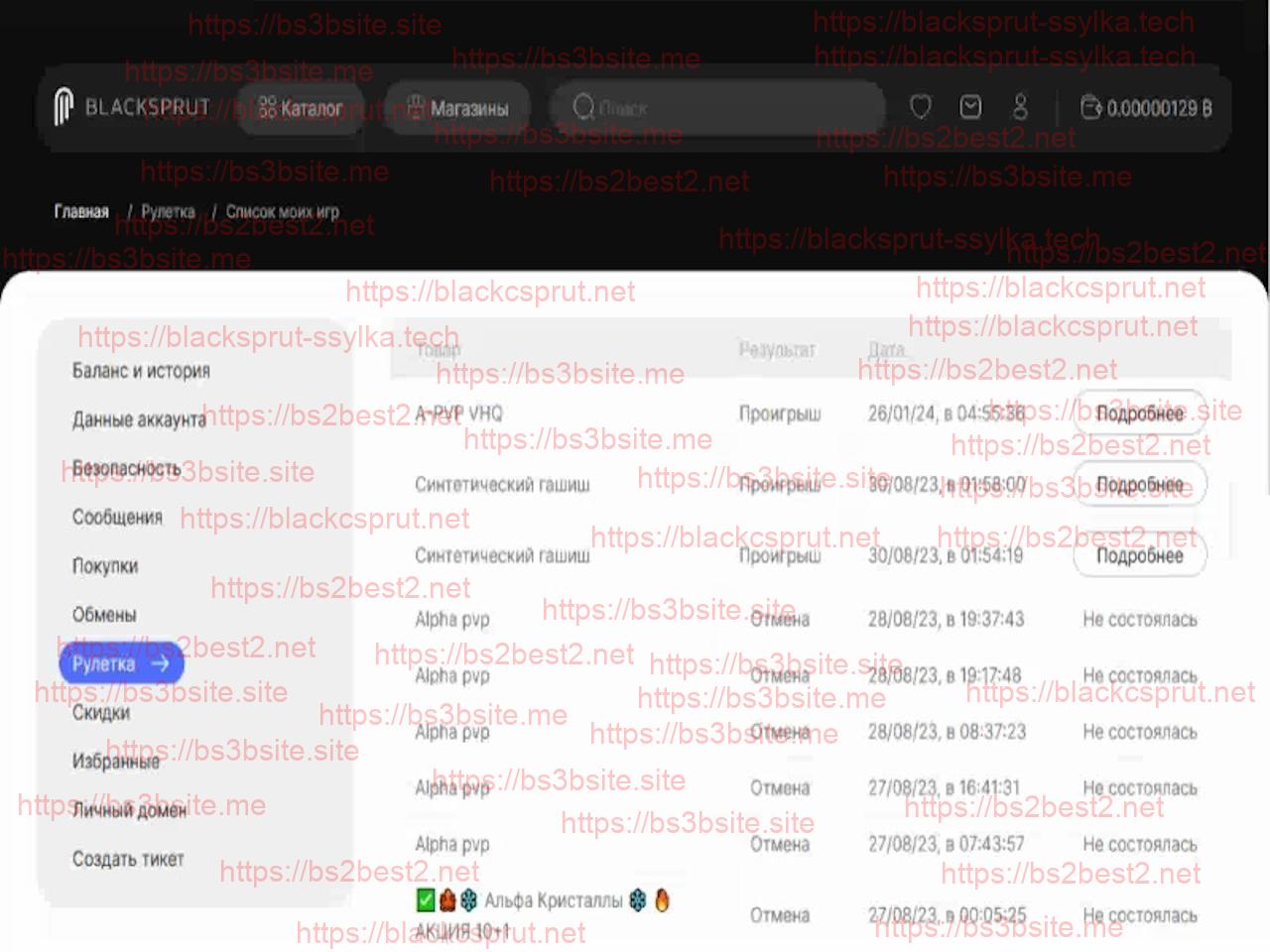Image resolution: width=1270 pixels, height=952 pixels.
Task: Open Создать тикет in sidebar
Action: pyautogui.click(x=128, y=859)
